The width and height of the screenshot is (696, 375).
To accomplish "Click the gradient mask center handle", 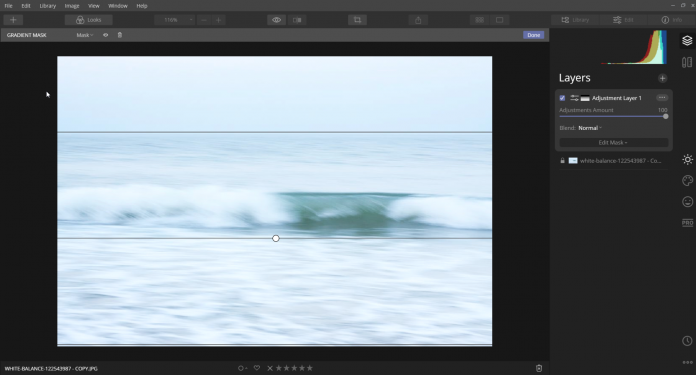I will [x=276, y=239].
